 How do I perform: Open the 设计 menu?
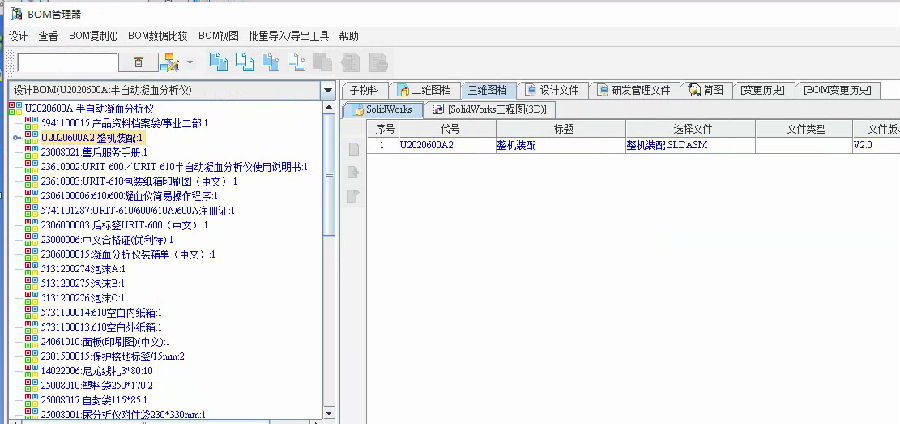pyautogui.click(x=18, y=36)
